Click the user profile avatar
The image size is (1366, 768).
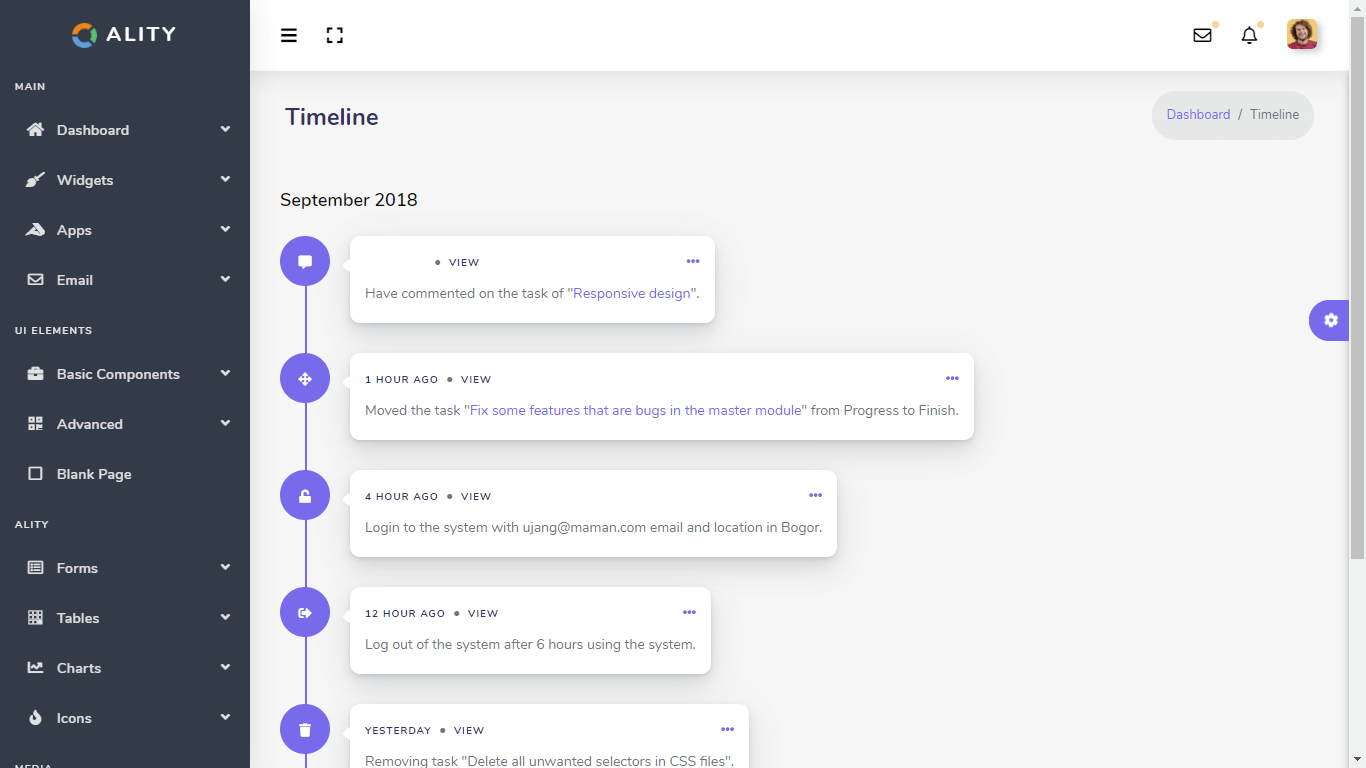click(1302, 35)
